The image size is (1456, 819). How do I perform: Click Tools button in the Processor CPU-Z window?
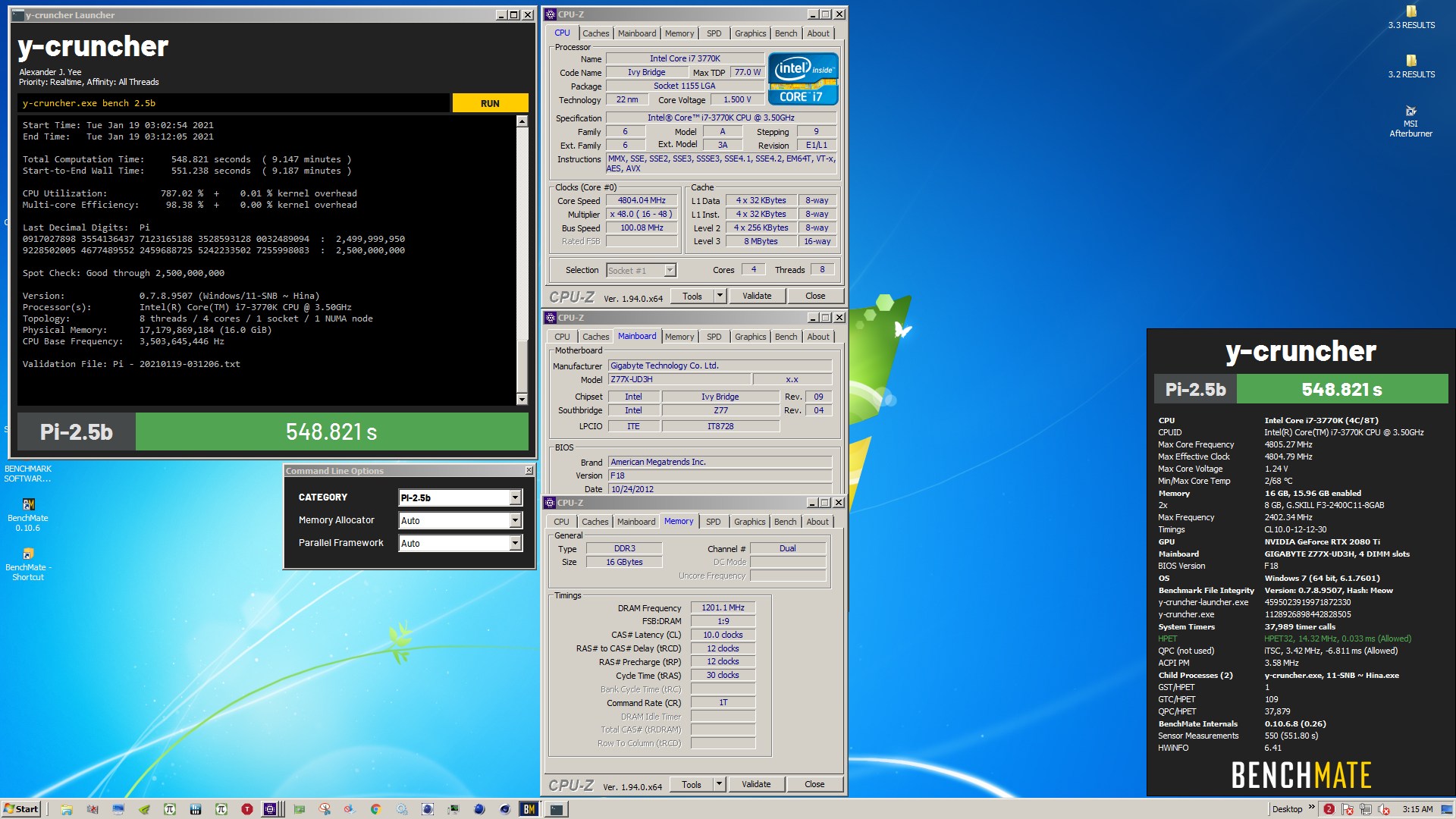[x=692, y=296]
